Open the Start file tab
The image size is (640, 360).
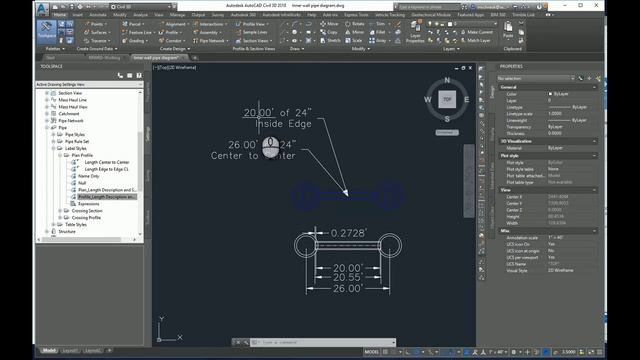pyautogui.click(x=51, y=58)
